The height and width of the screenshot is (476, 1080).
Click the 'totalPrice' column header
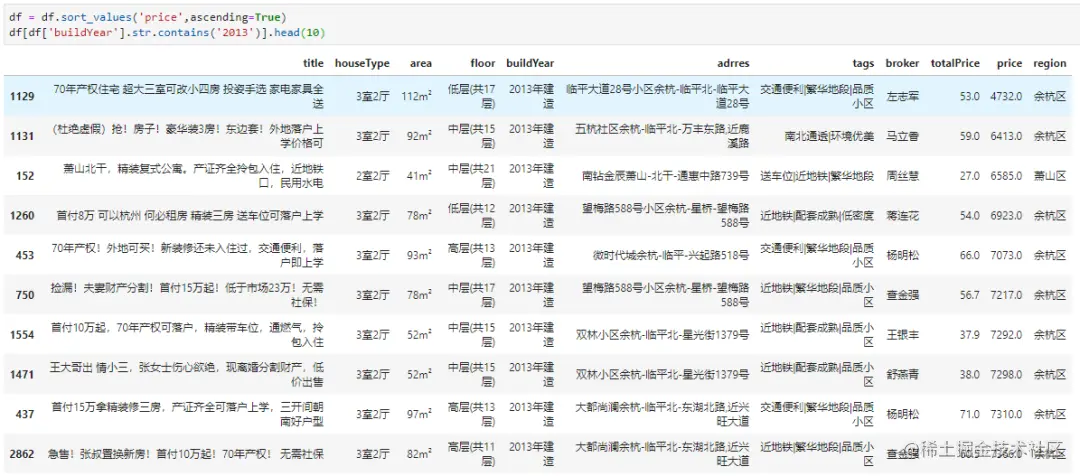point(955,63)
